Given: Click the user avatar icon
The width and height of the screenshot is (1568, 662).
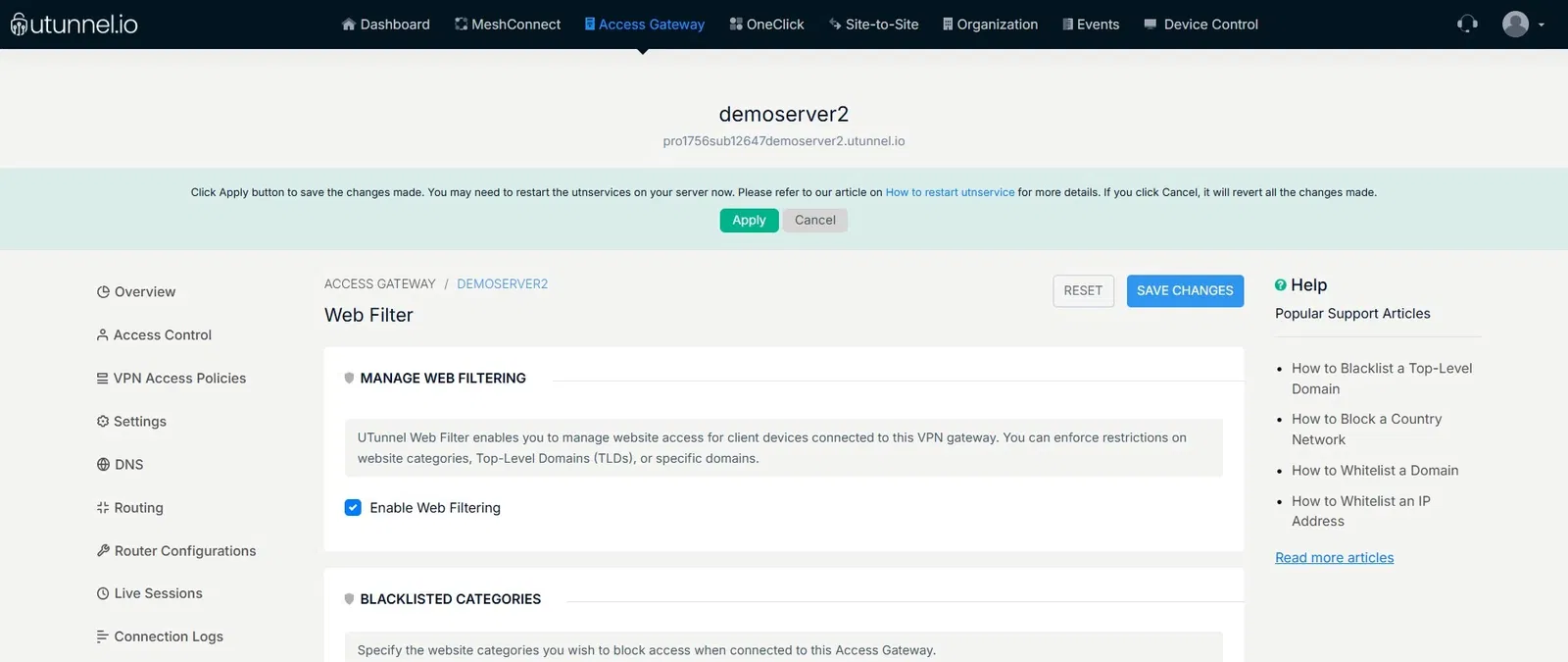Looking at the screenshot, I should tap(1515, 24).
